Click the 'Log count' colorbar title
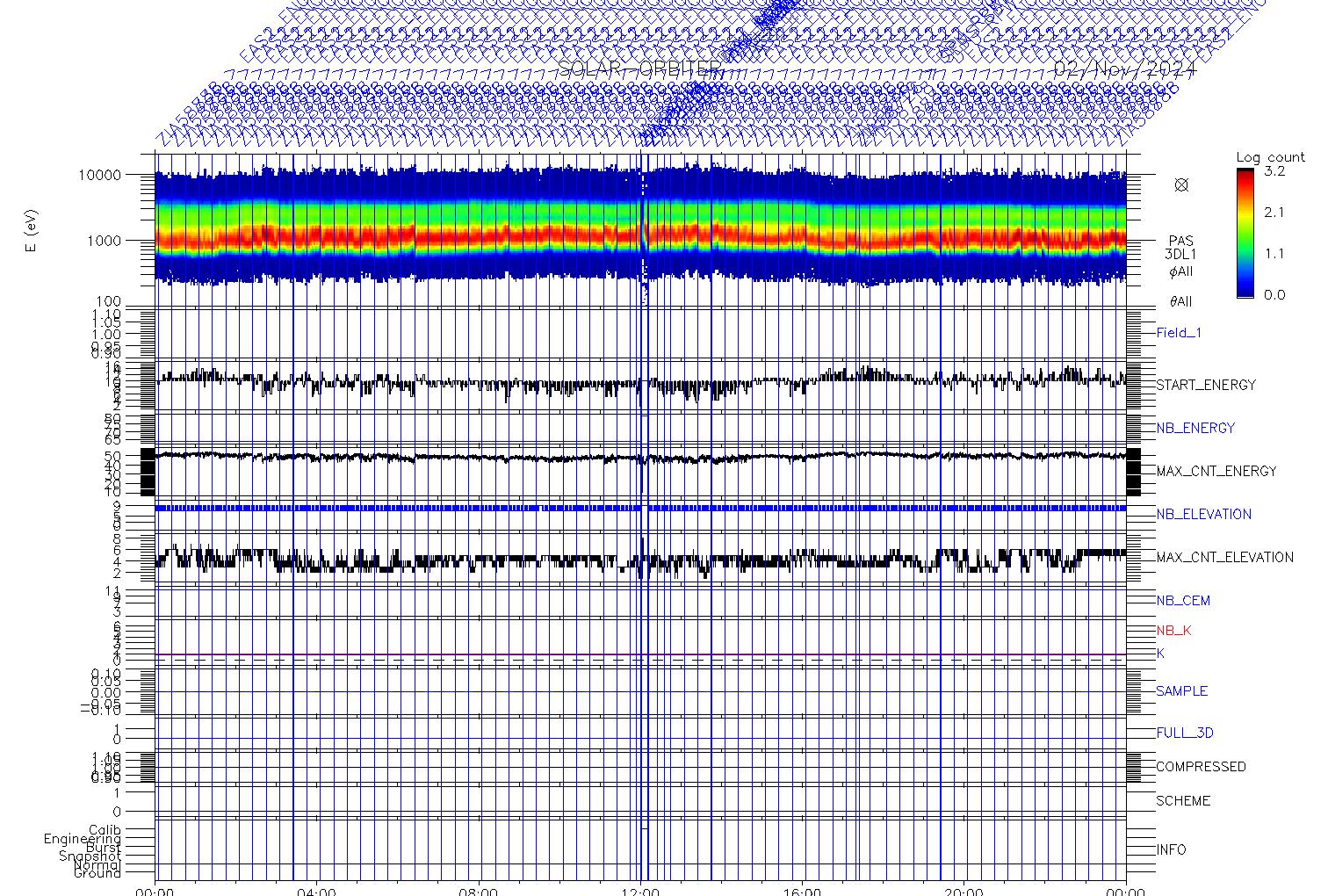The width and height of the screenshot is (1328, 896). (x=1270, y=158)
